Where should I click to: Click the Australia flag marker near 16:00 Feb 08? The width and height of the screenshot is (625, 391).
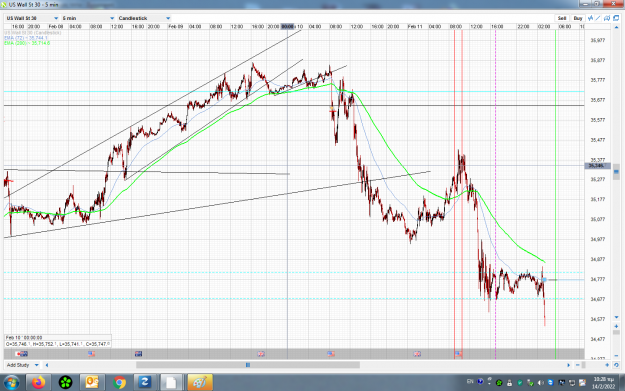point(139,354)
